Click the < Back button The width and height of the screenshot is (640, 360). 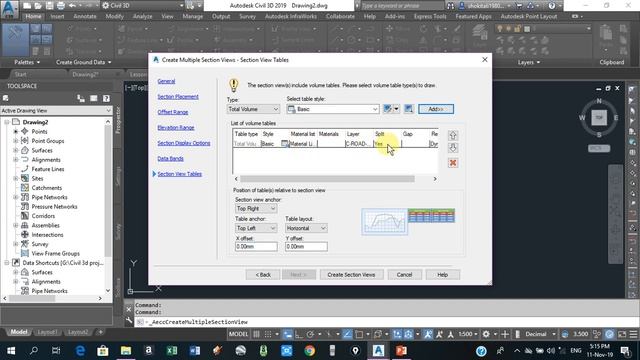pos(263,275)
